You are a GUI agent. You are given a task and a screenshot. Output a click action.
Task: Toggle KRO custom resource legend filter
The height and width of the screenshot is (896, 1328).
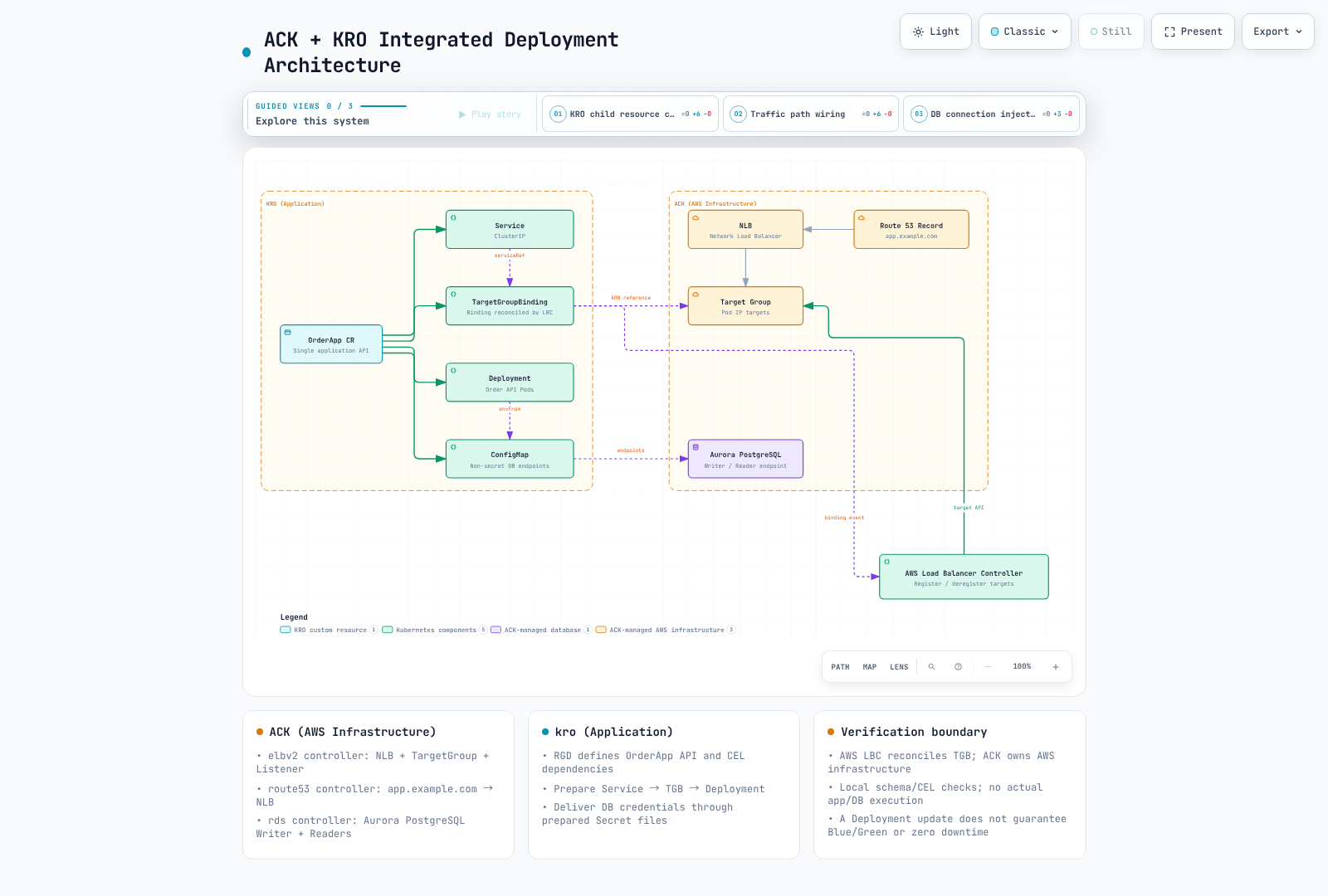click(x=329, y=631)
